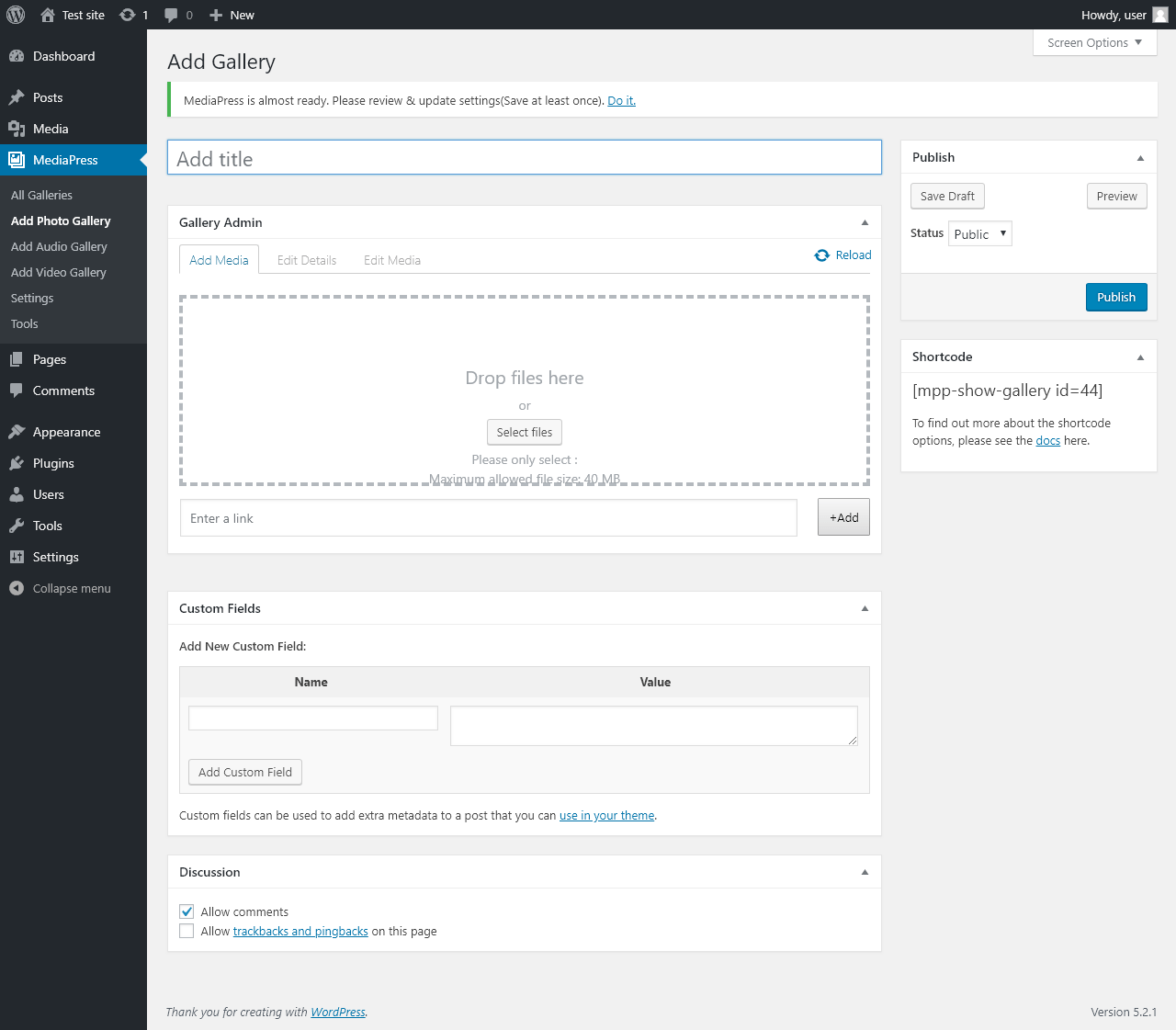This screenshot has width=1176, height=1030.
Task: Click the Add Gallery page heading
Action: pos(221,62)
